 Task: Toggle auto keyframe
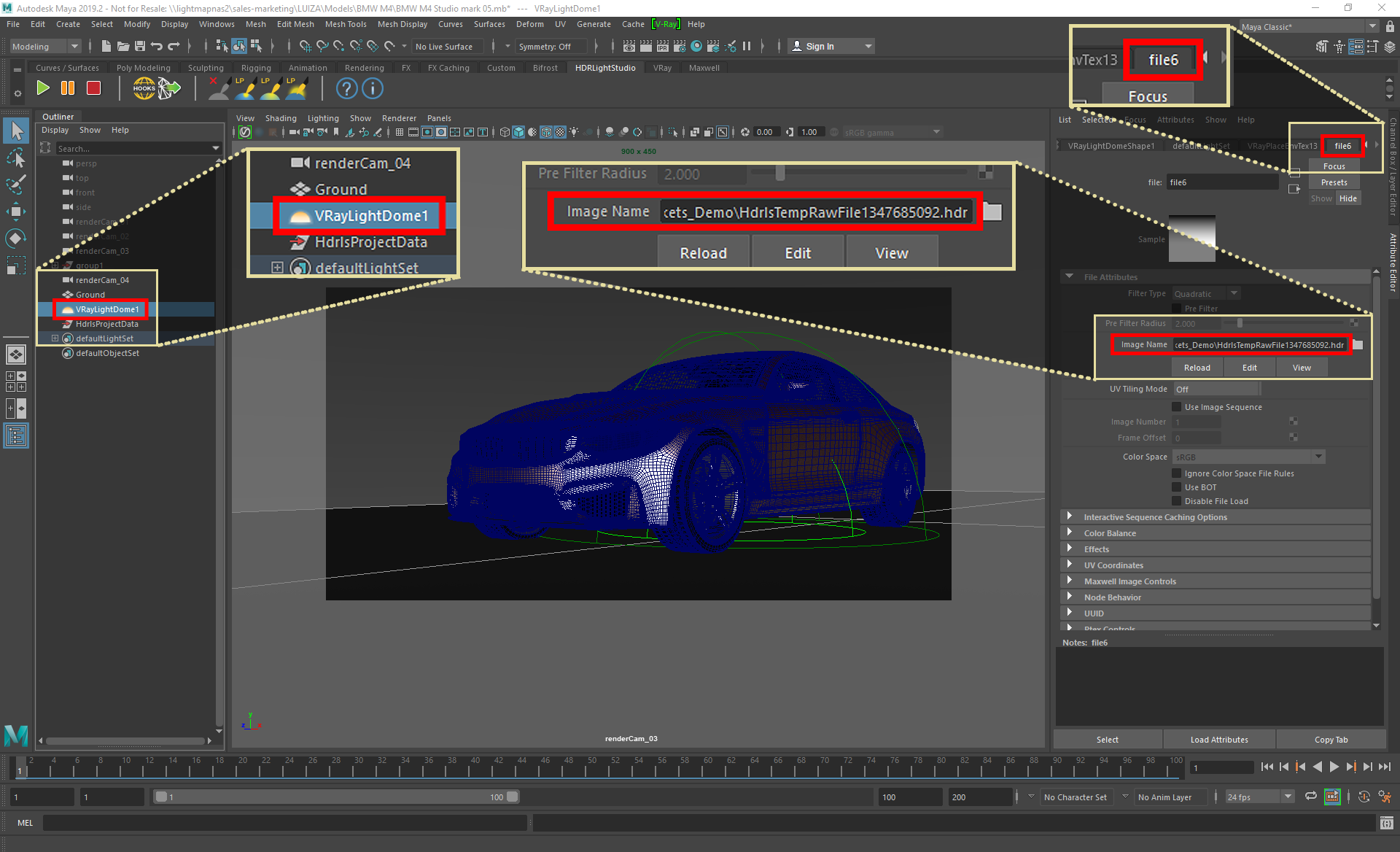(1364, 797)
